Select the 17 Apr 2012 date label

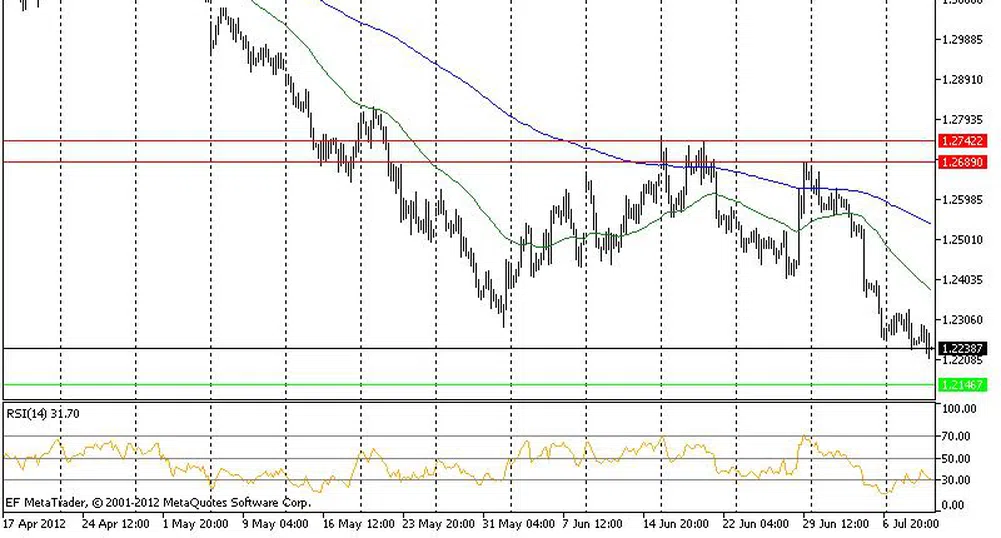point(34,523)
